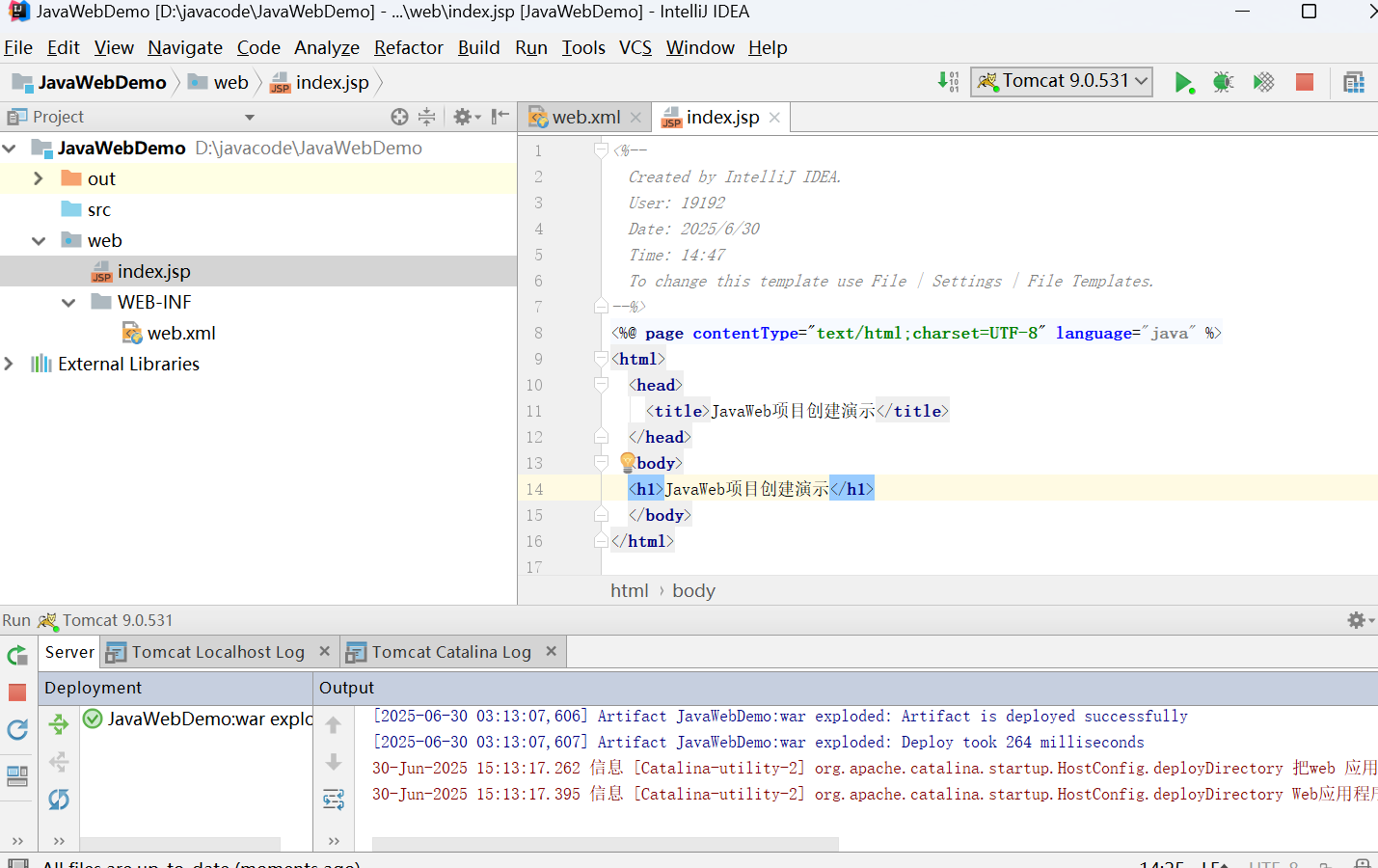Viewport: 1378px width, 868px height.
Task: Open the File menu
Action: tap(18, 47)
